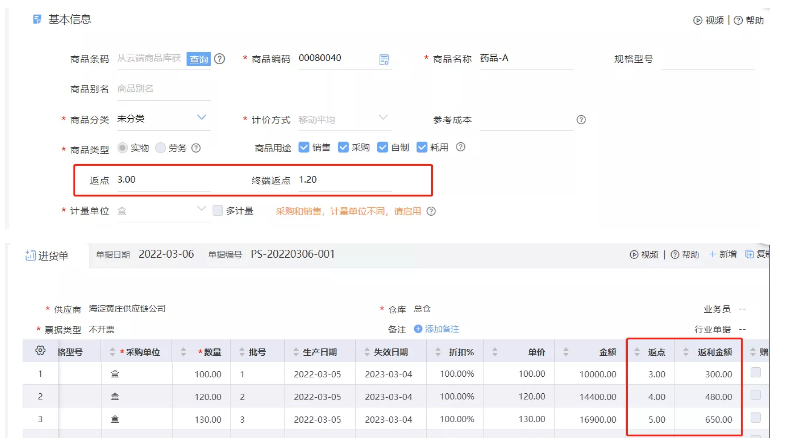This screenshot has height=446, width=789.
Task: Sort by 单价 column
Action: coord(495,352)
